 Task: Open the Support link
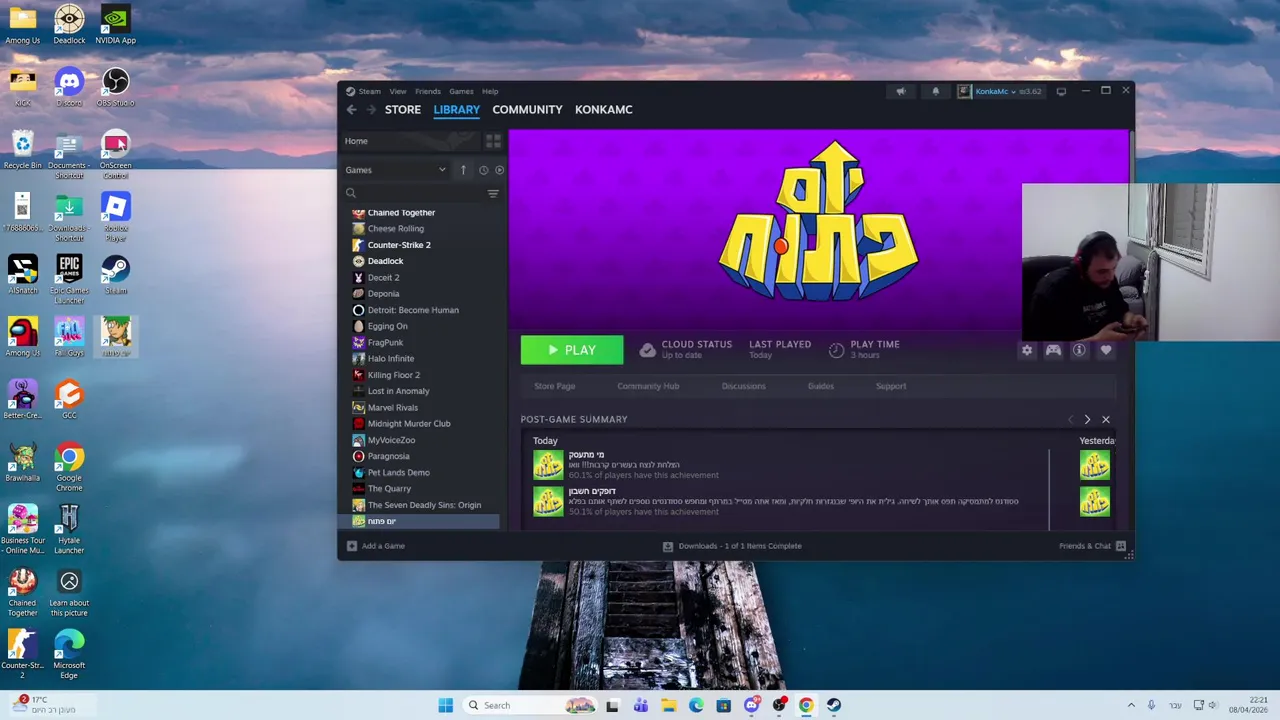coord(891,386)
